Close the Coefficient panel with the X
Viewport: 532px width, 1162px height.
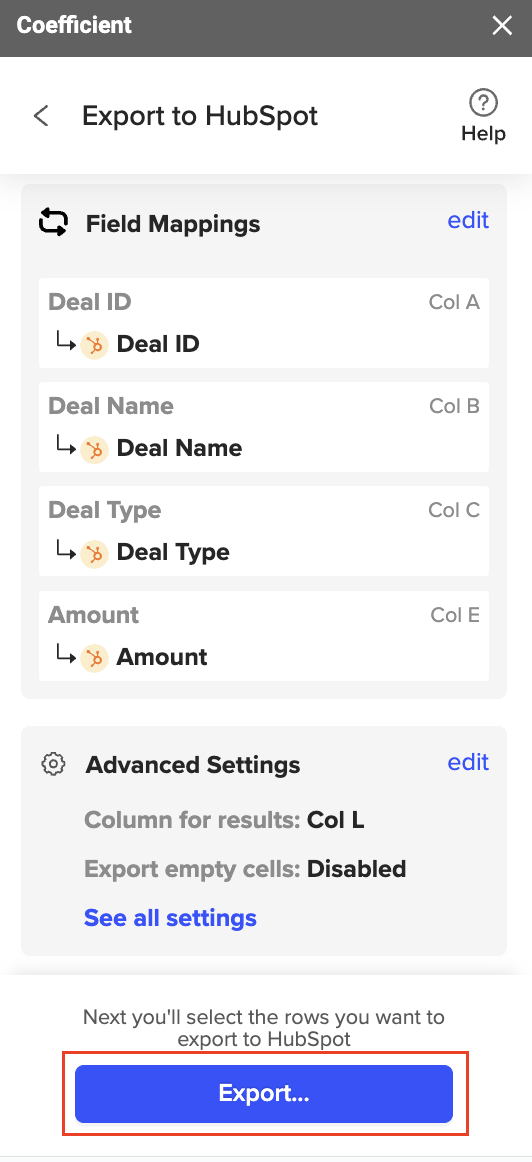[x=502, y=26]
